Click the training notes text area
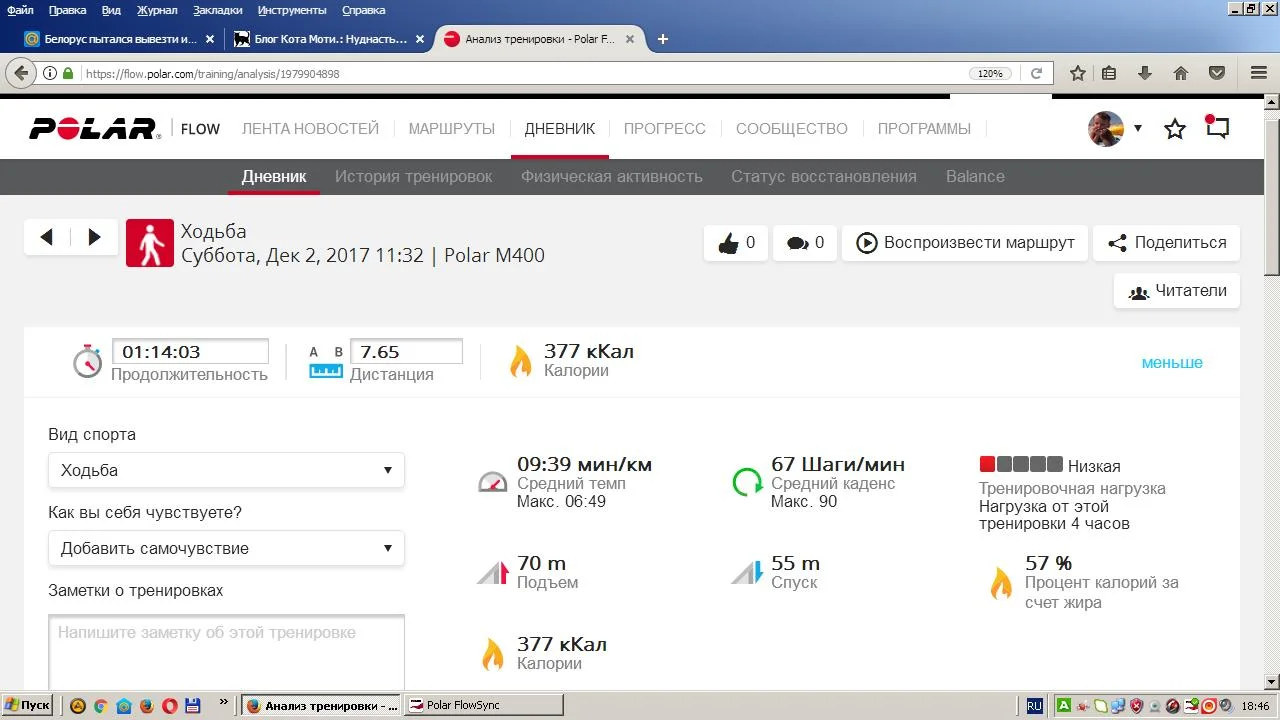Screen dimensions: 1280x720 point(226,652)
